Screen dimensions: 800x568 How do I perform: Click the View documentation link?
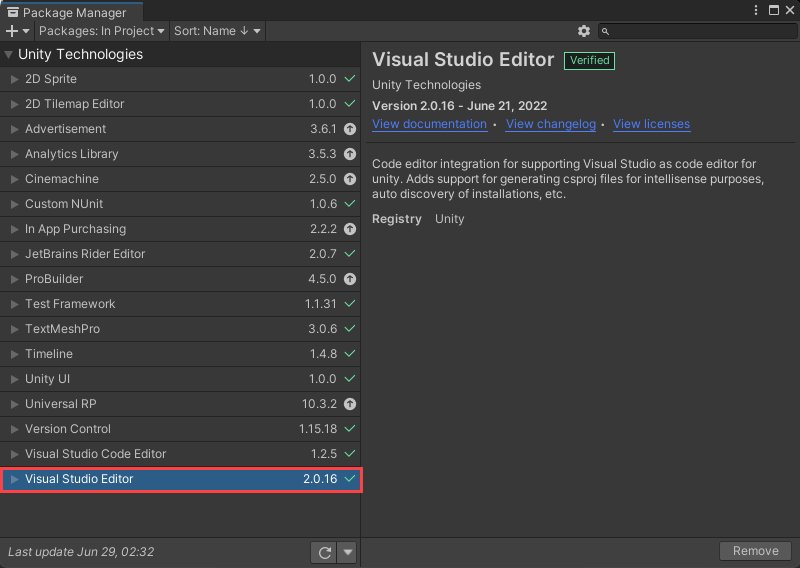pos(429,124)
